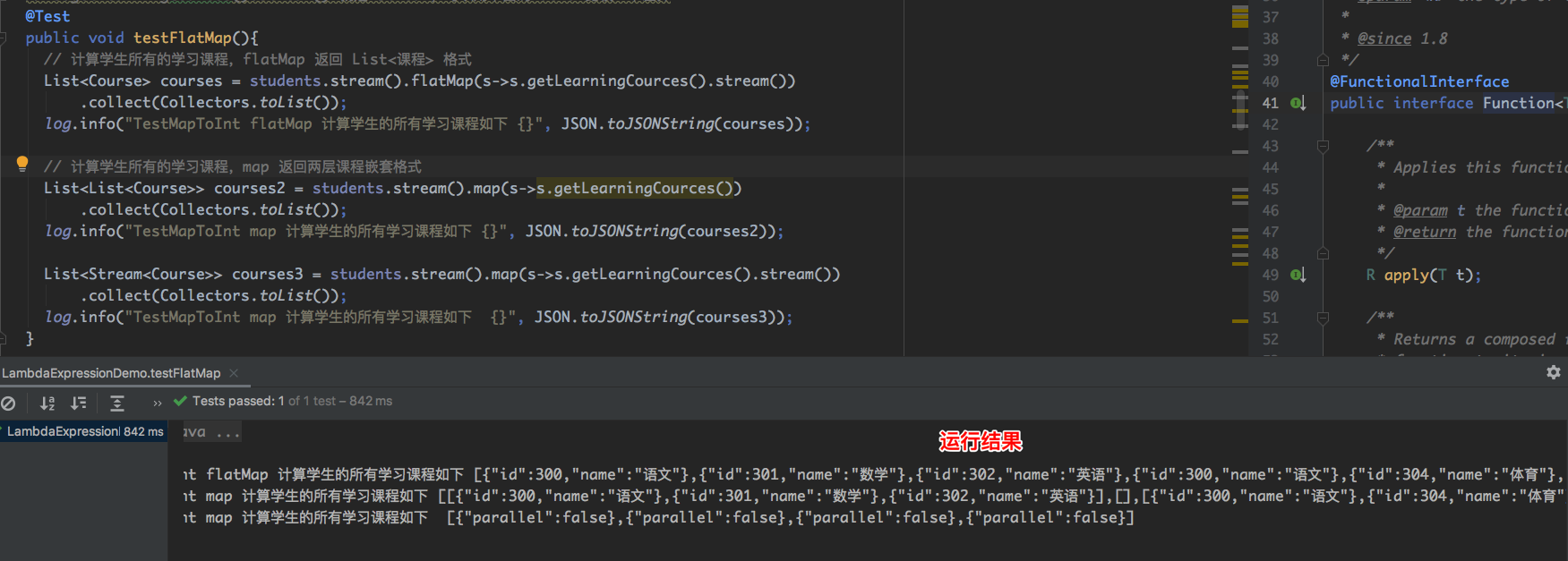The width and height of the screenshot is (1568, 561).
Task: Fold the comment end at line 39
Action: pos(1323,60)
